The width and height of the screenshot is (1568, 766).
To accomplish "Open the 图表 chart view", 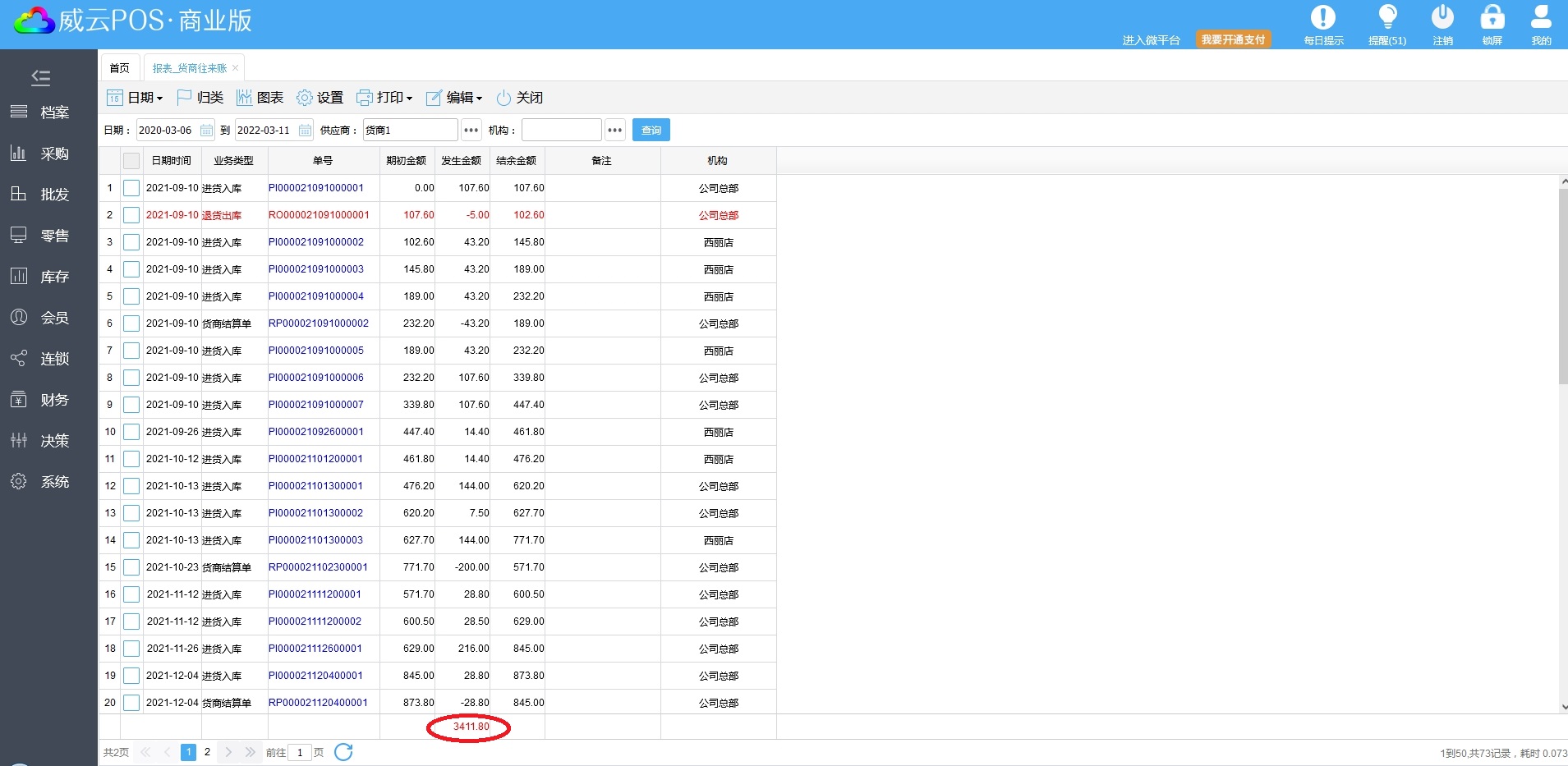I will click(x=260, y=98).
